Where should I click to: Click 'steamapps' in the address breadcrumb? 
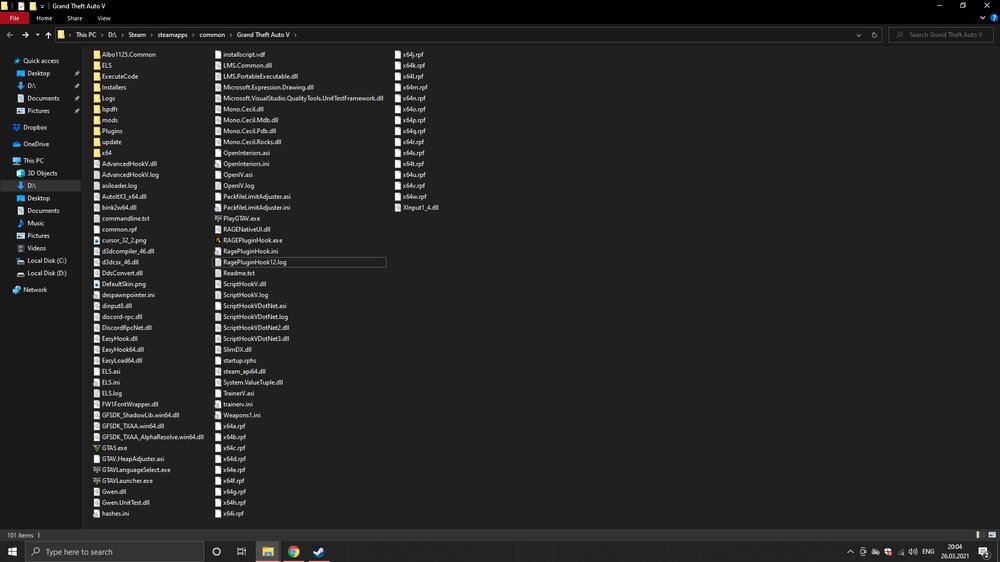[x=172, y=35]
